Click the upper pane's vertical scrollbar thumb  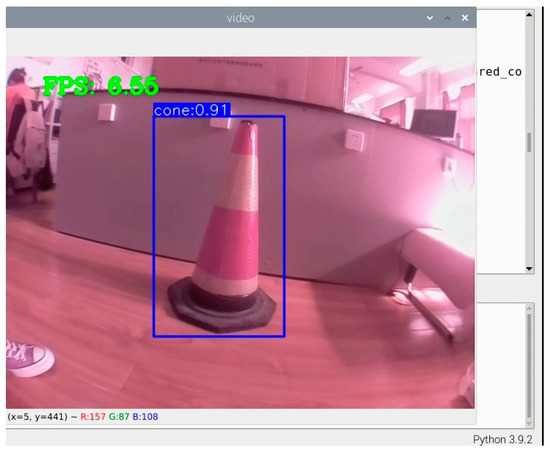click(x=529, y=142)
